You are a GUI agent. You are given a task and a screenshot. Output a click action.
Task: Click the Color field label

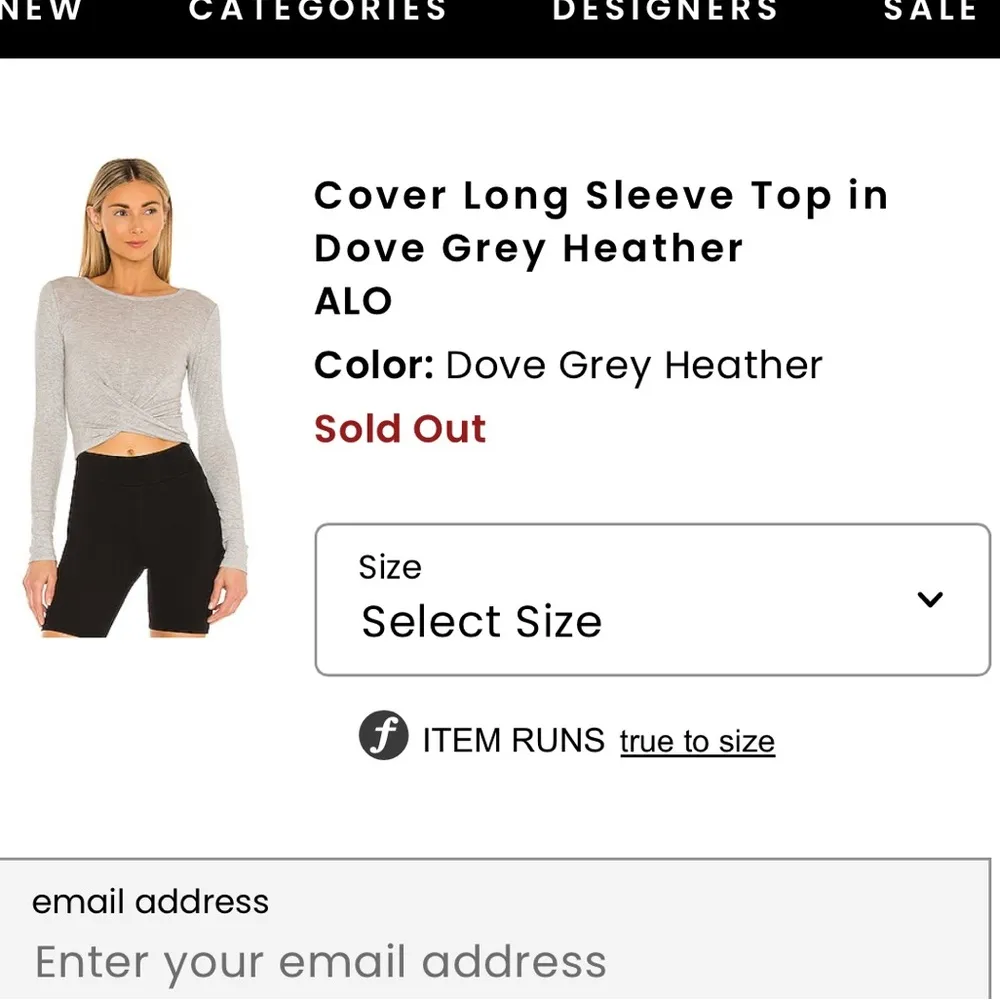[x=373, y=365]
